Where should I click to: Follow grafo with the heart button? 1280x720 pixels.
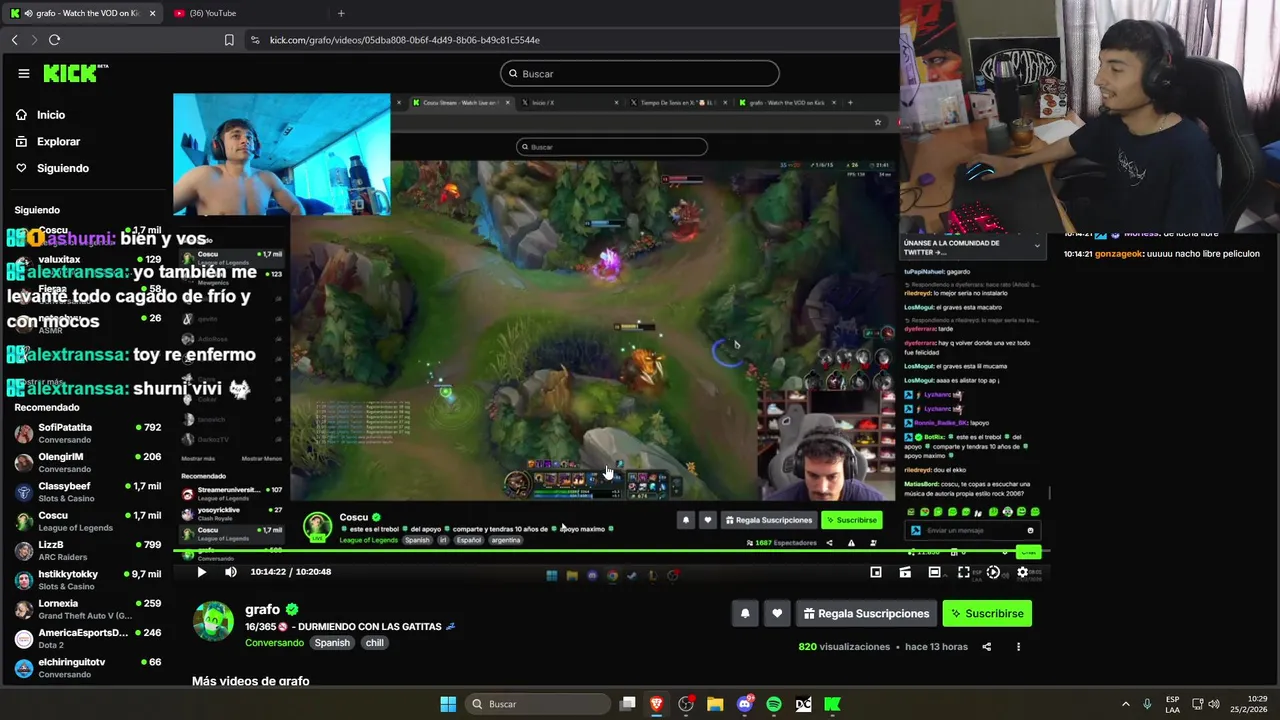pyautogui.click(x=777, y=613)
